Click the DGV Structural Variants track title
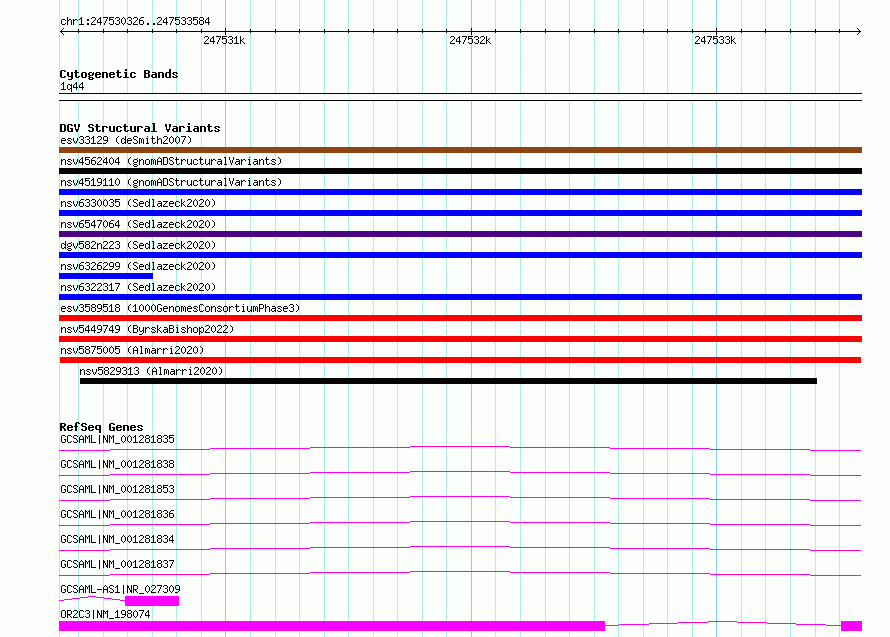 pyautogui.click(x=140, y=128)
